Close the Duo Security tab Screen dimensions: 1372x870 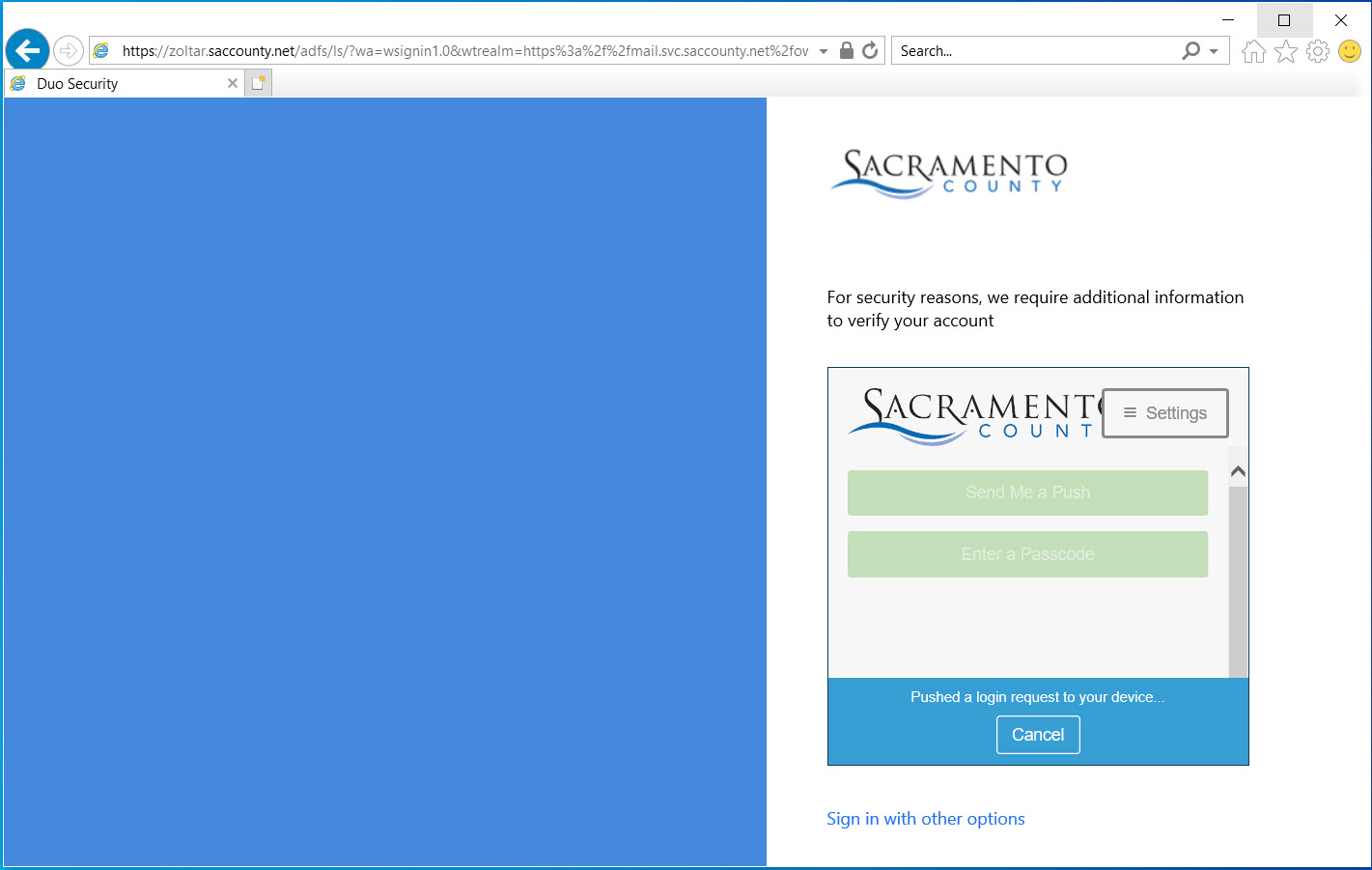pyautogui.click(x=233, y=84)
